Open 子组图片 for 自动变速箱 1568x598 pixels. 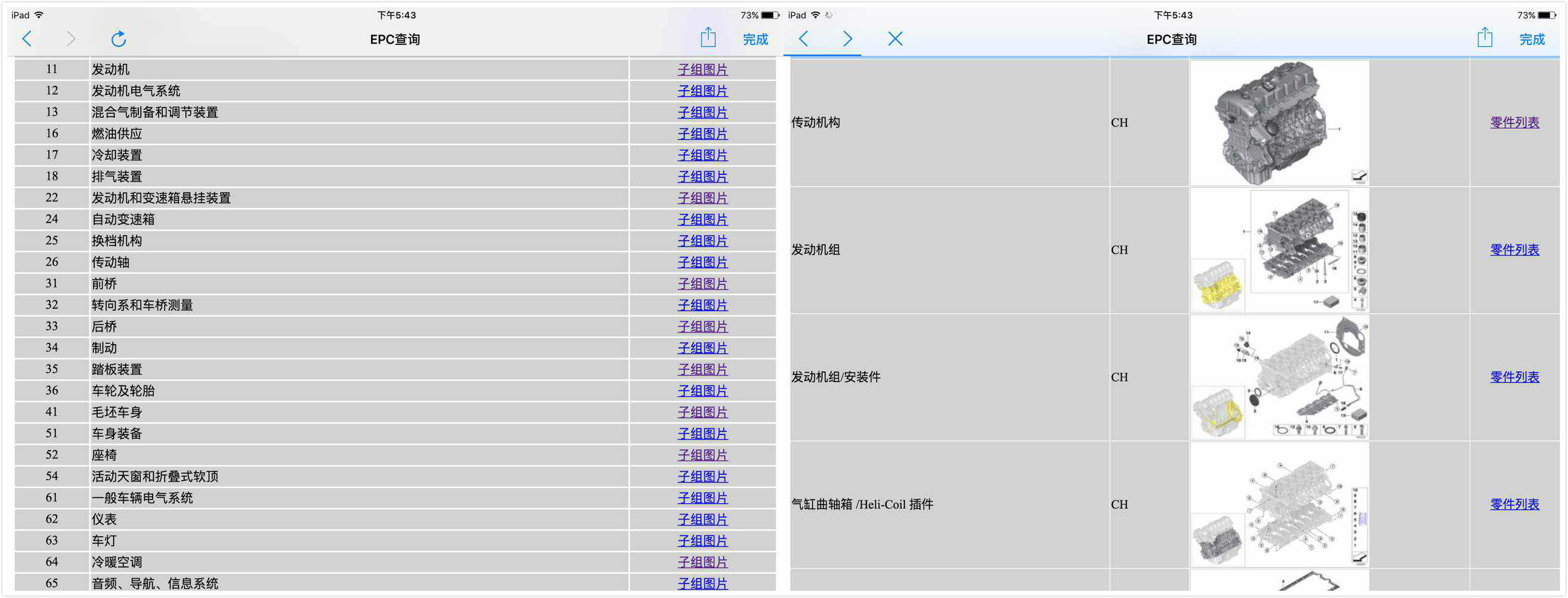tap(703, 220)
